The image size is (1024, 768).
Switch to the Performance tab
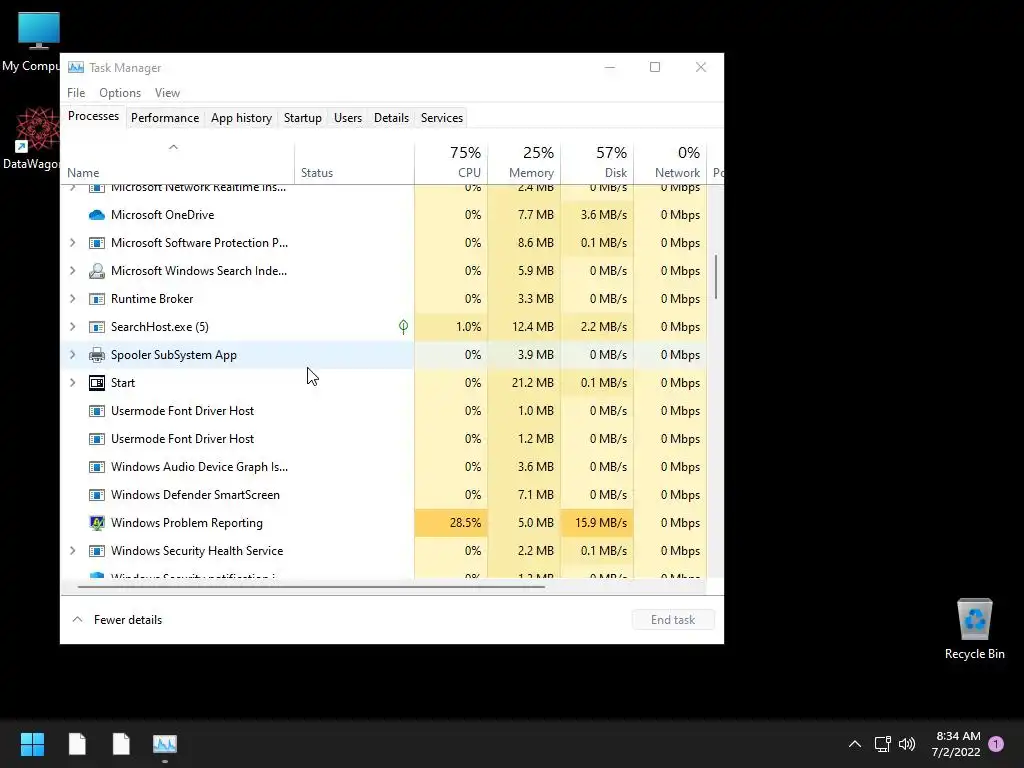point(165,118)
